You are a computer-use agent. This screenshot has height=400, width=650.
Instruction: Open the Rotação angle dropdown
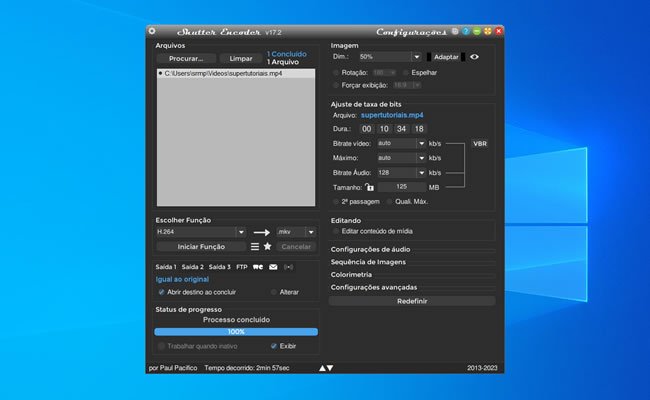pyautogui.click(x=385, y=73)
